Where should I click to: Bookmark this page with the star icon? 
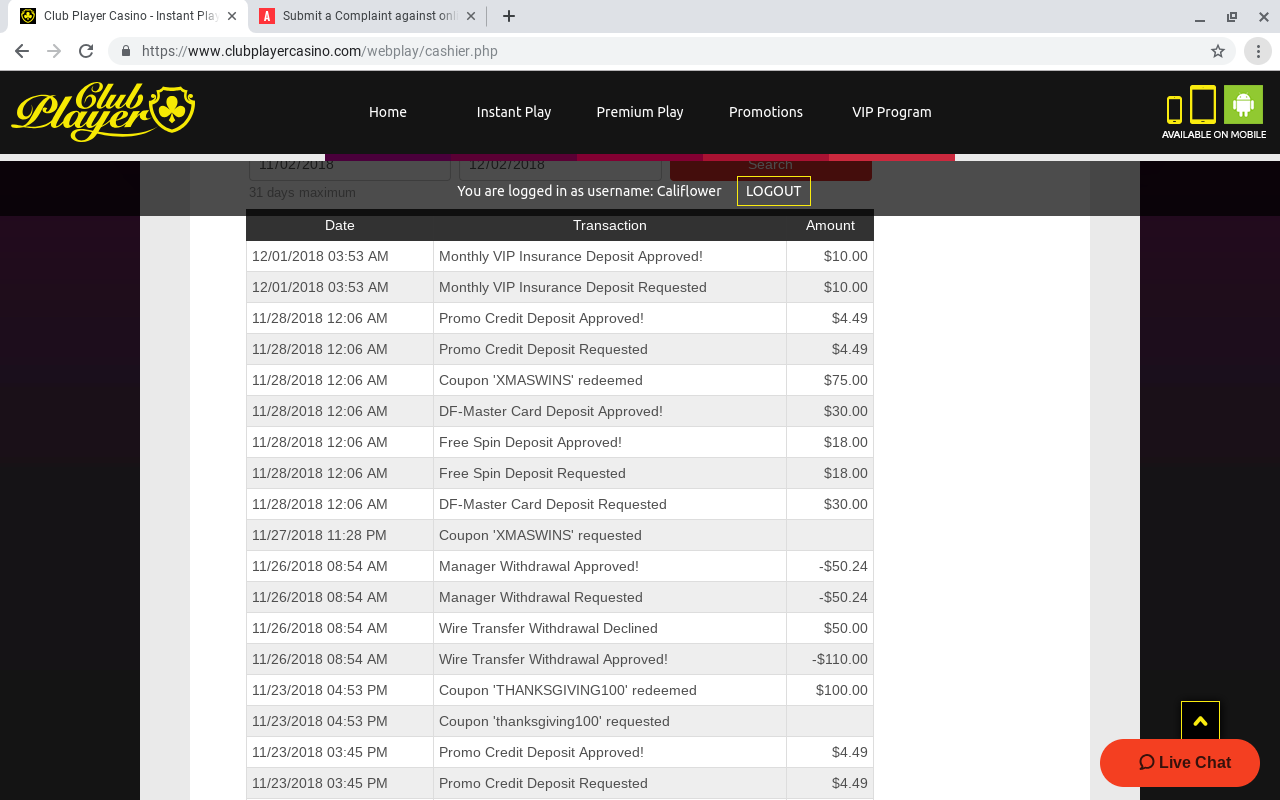click(x=1217, y=51)
